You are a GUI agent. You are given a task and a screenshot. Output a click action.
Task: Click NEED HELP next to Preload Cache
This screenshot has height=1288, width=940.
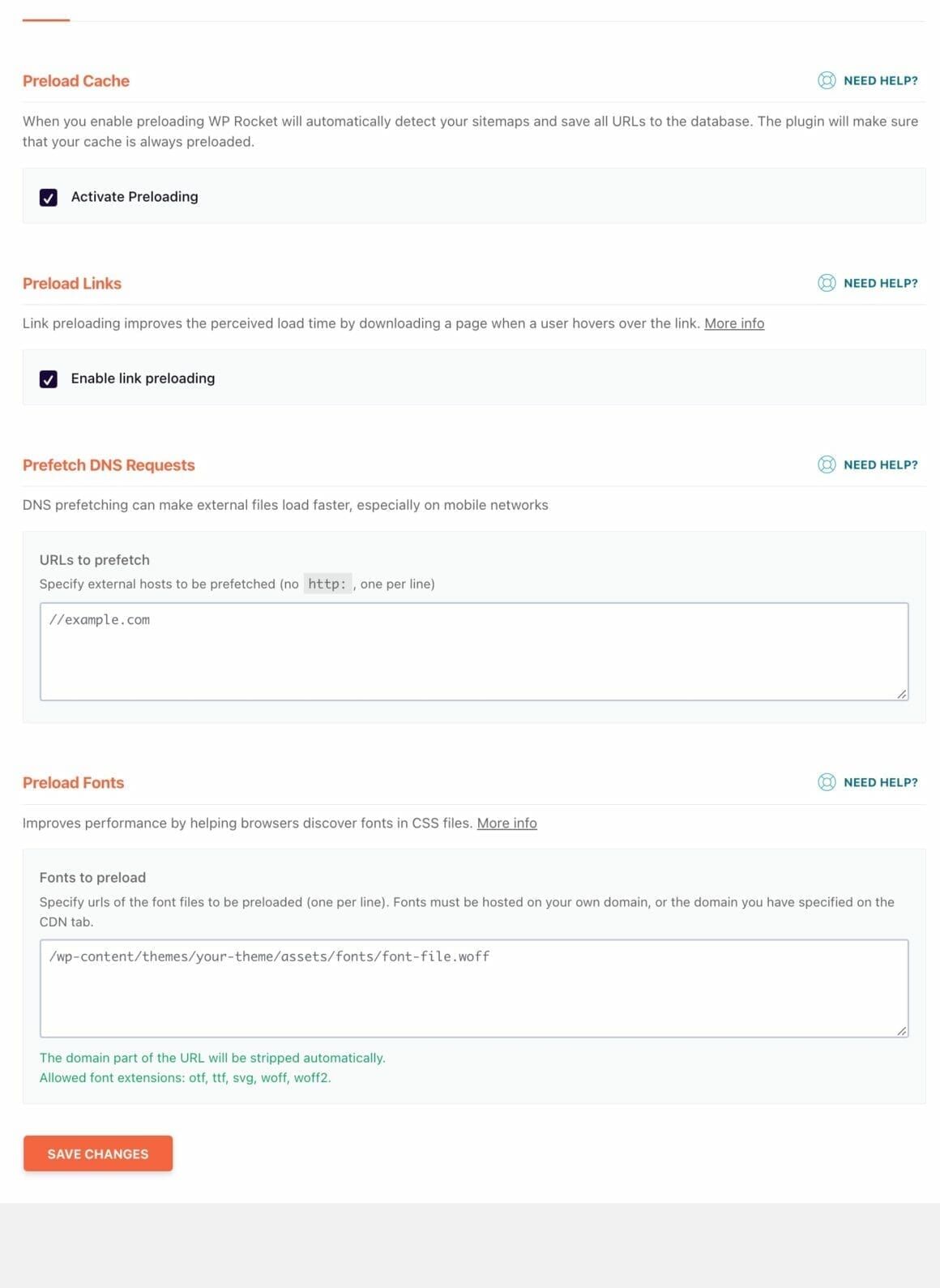tap(880, 80)
